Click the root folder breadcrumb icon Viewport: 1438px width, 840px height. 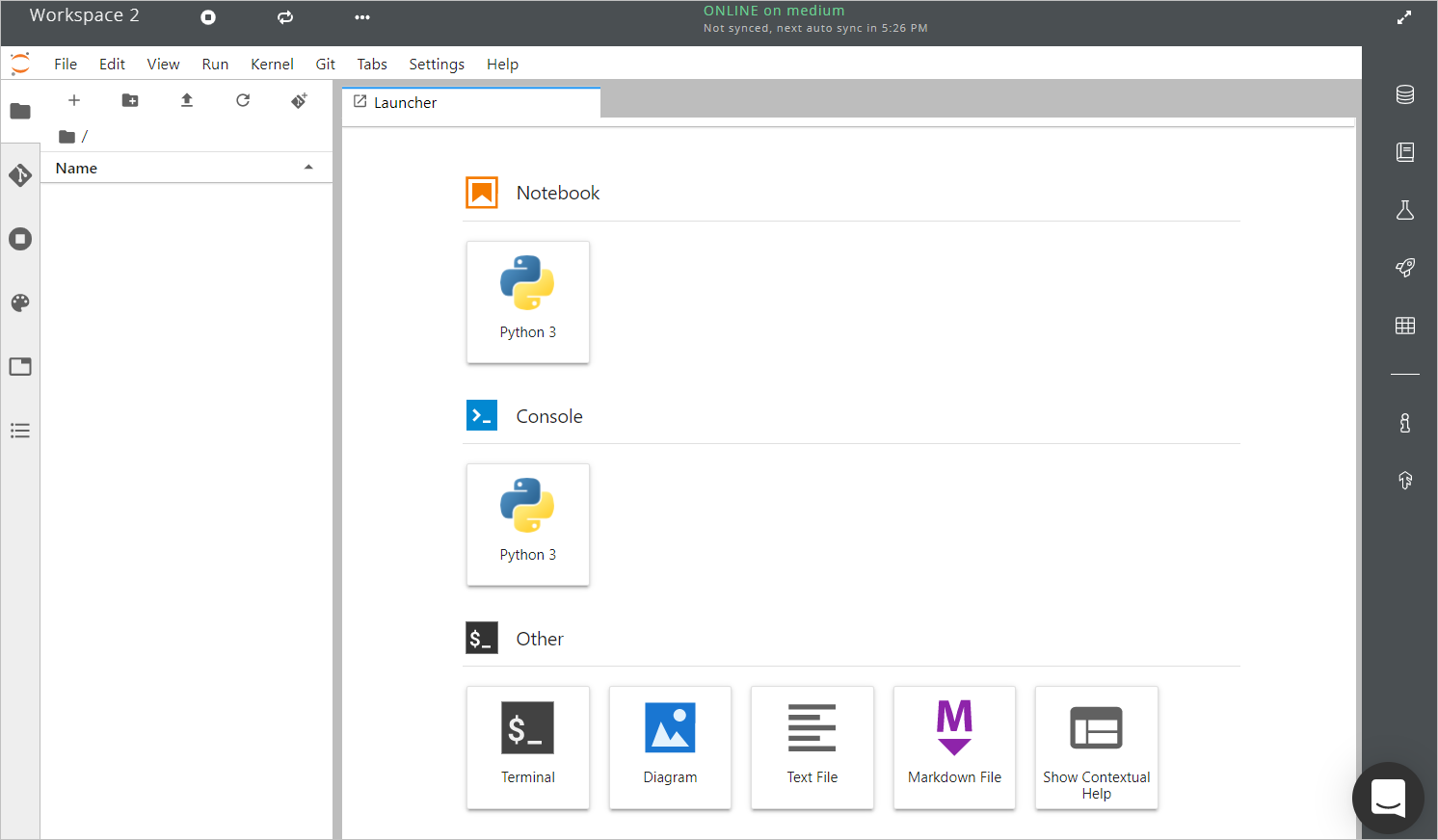(x=67, y=137)
